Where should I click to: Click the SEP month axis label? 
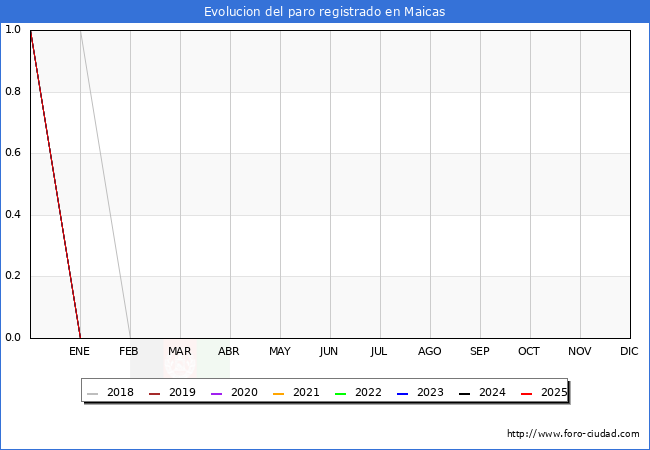coord(480,352)
